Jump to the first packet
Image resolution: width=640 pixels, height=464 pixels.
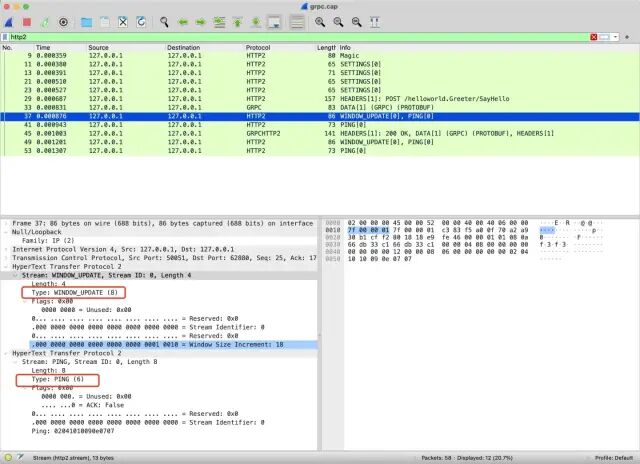pyautogui.click(x=238, y=22)
